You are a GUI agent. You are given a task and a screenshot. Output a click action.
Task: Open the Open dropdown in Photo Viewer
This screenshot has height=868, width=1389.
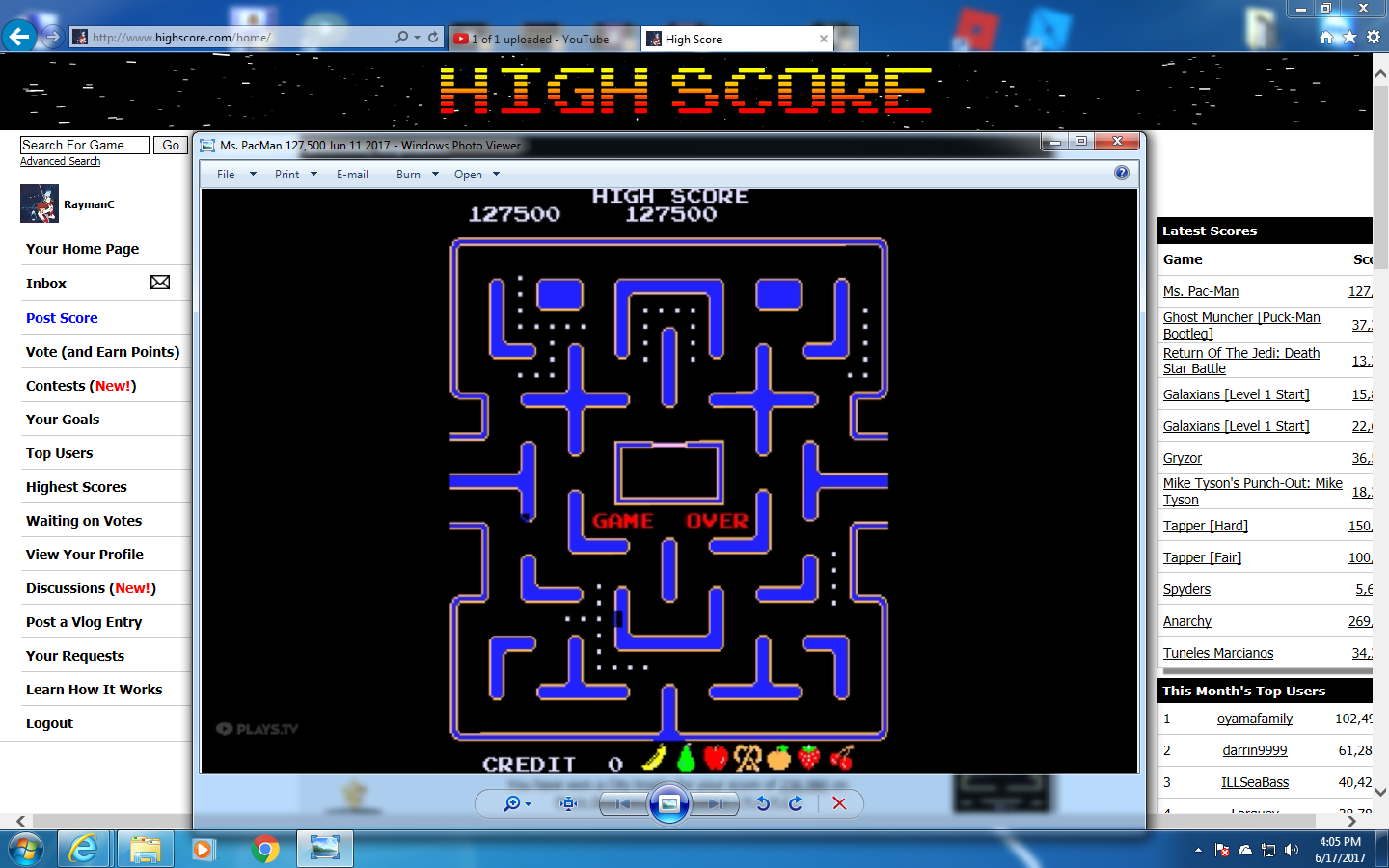tap(477, 175)
